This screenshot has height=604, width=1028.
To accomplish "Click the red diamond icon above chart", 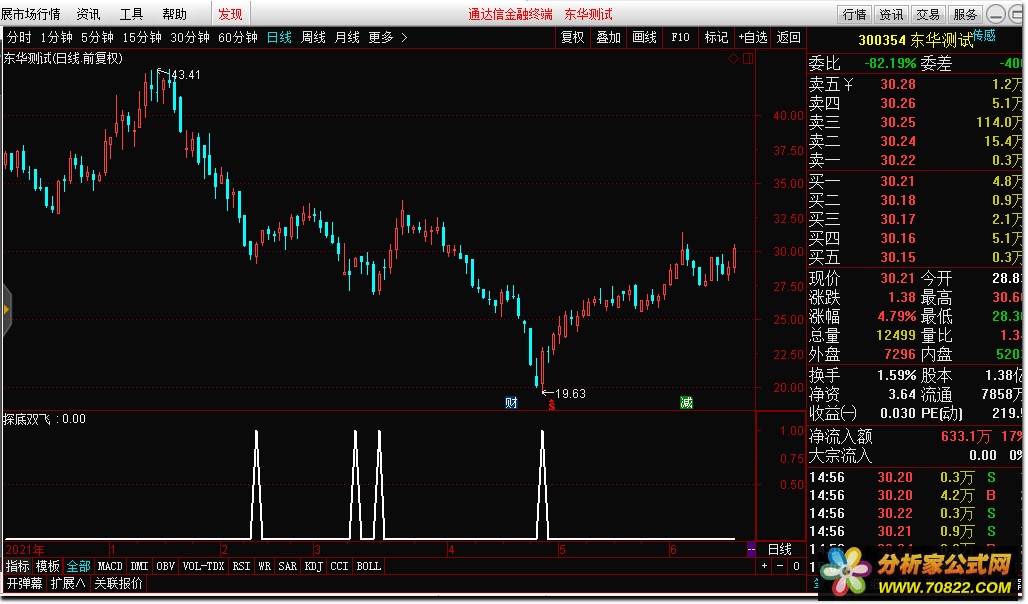I will (733, 58).
